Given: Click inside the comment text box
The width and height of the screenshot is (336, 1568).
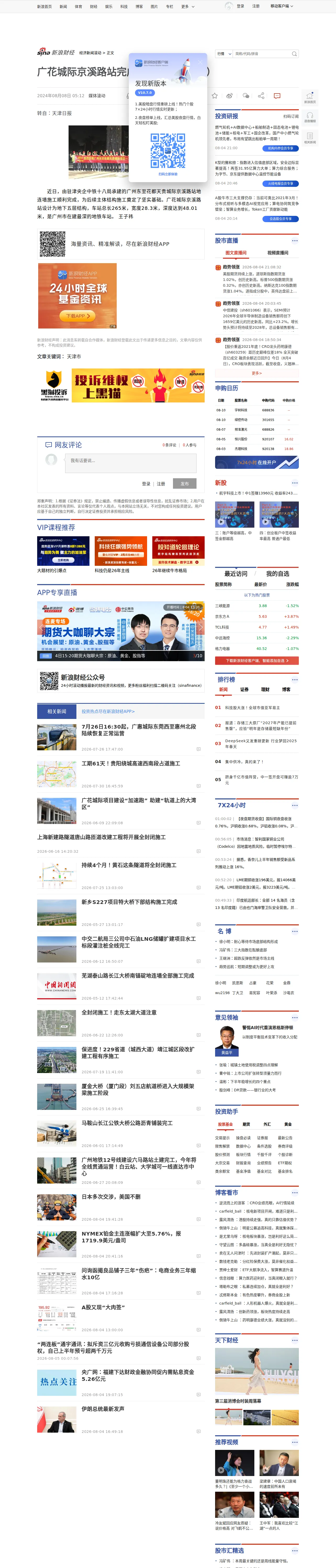Looking at the screenshot, I should coord(131,463).
